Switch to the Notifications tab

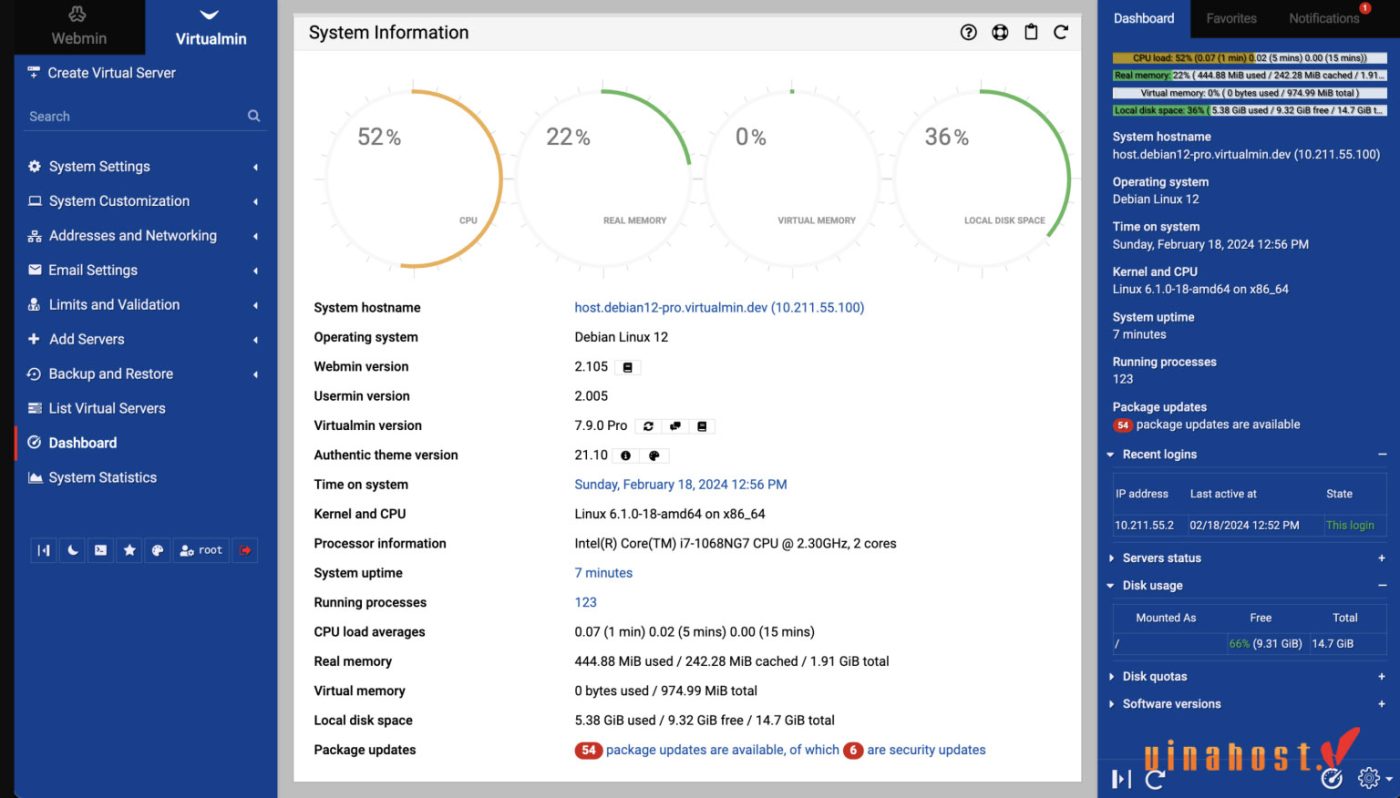click(1322, 17)
